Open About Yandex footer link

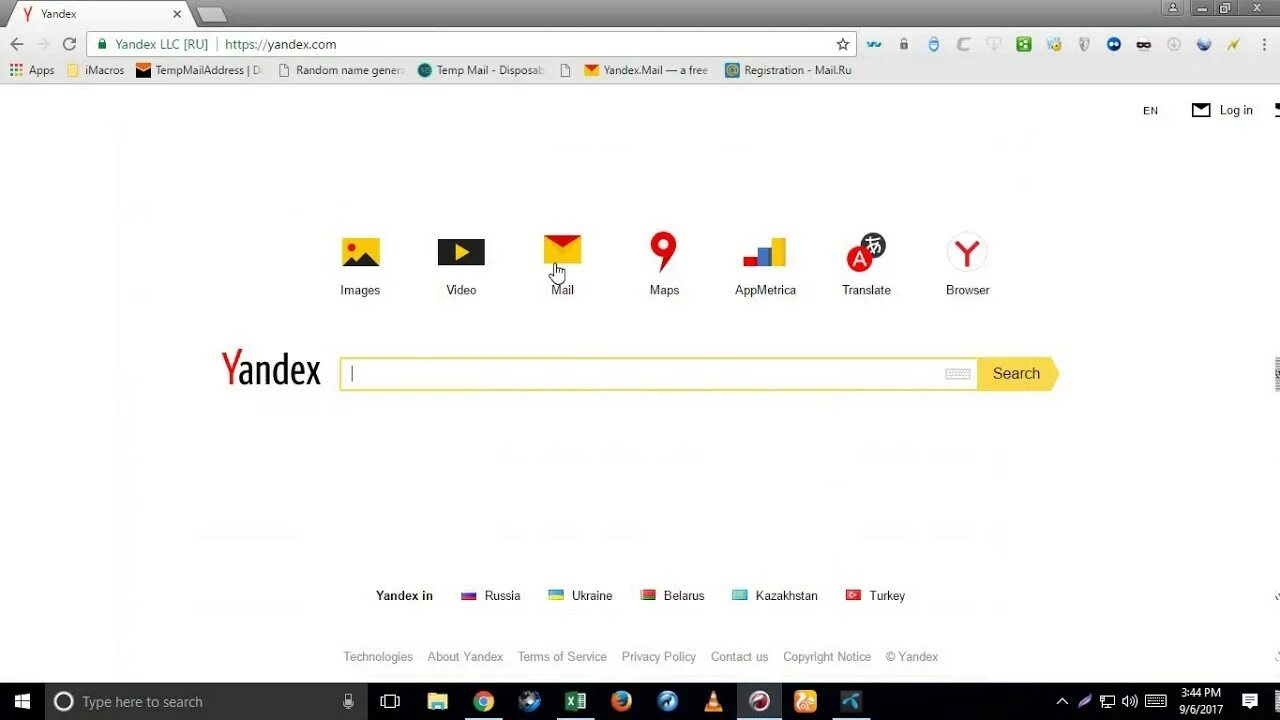[x=465, y=657]
